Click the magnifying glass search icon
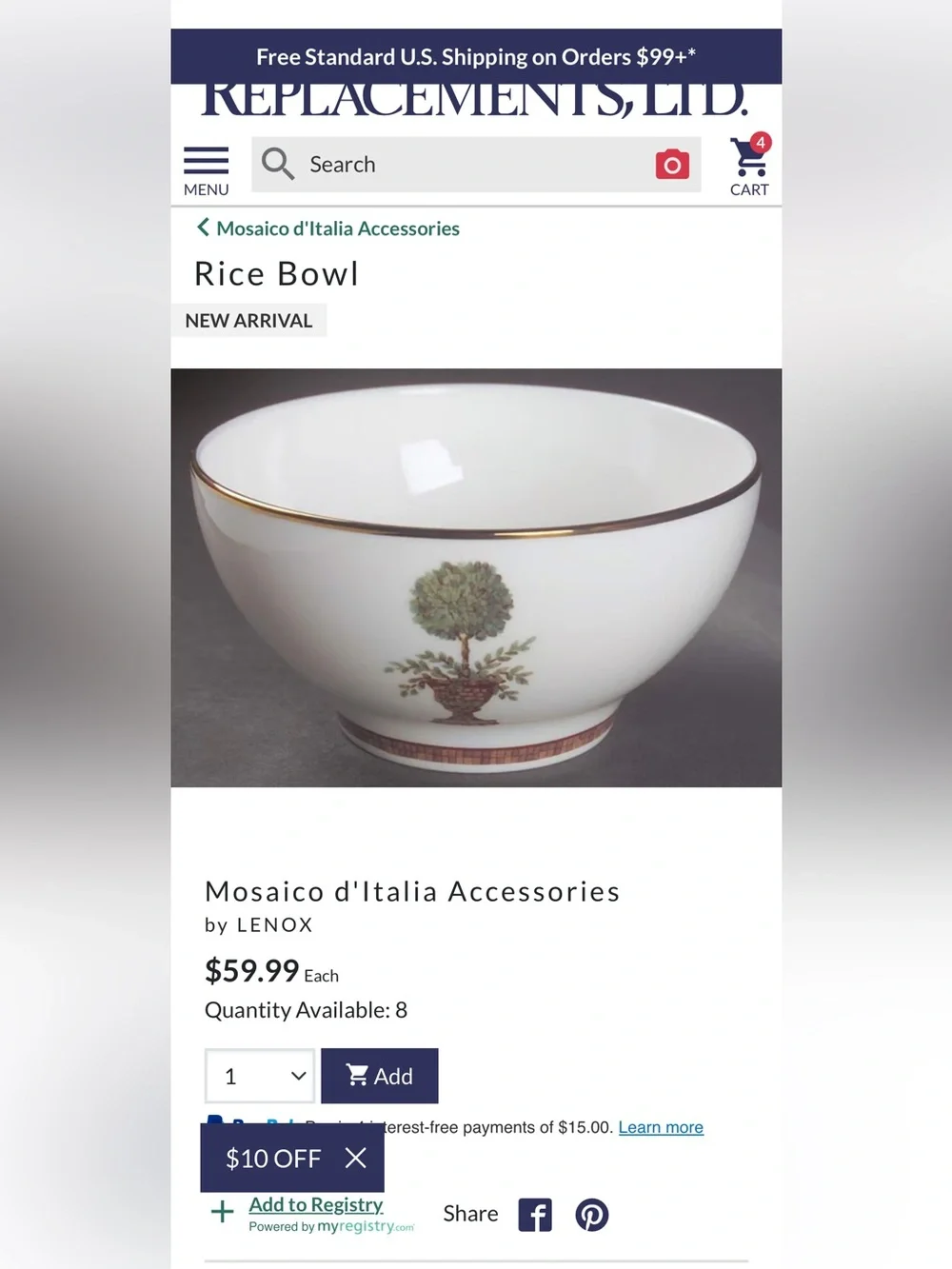Screen dimensions: 952x1269 click(277, 164)
